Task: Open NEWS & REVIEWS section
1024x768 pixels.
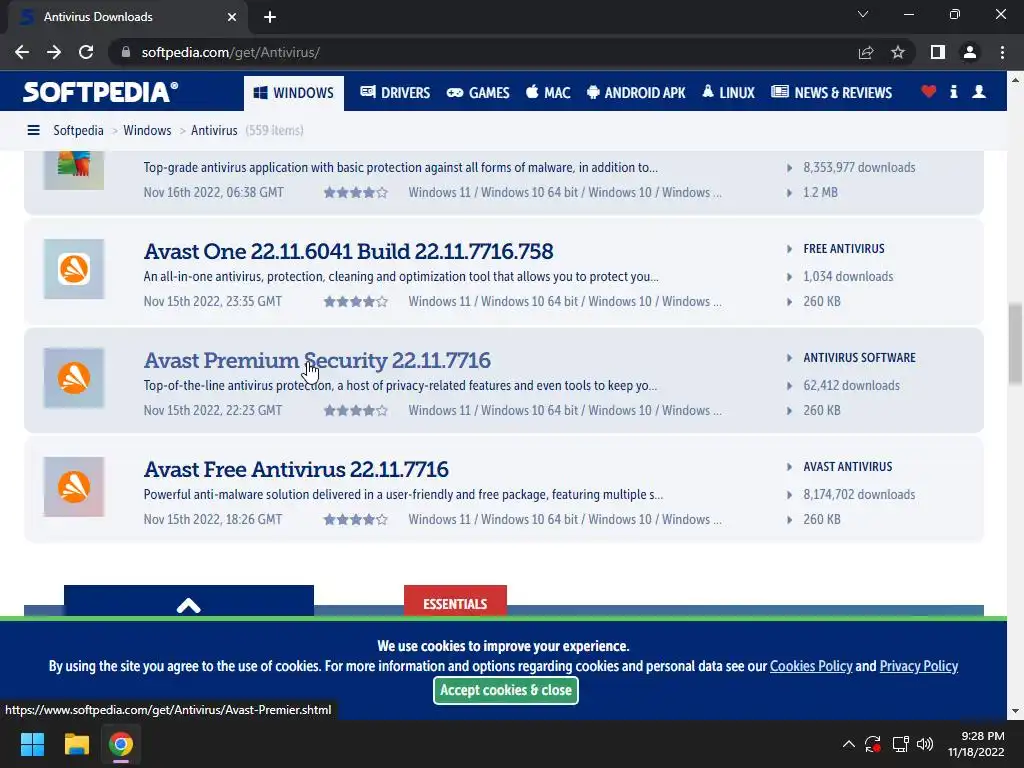Action: 831,93
